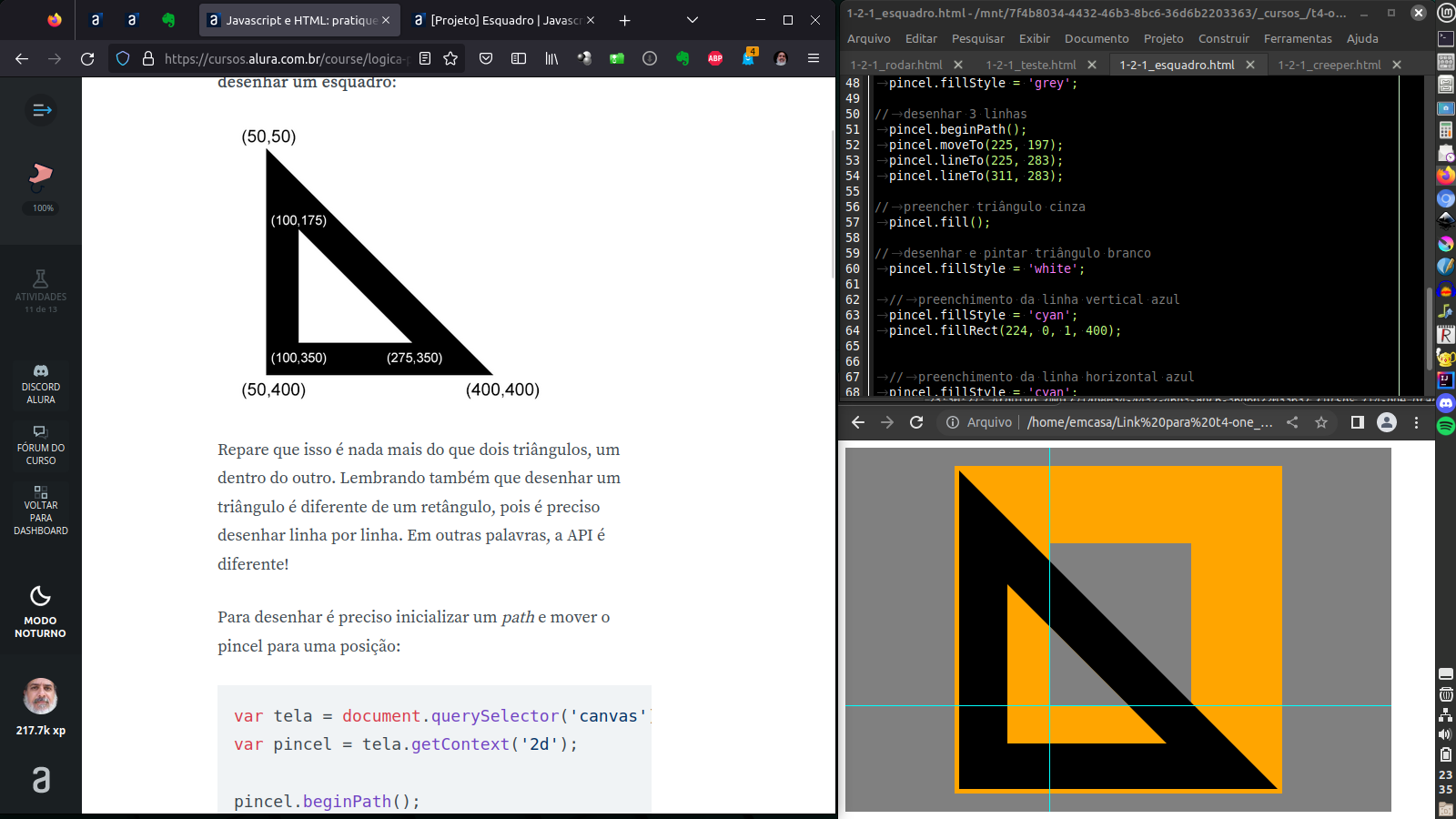Go back in the Firefox window

pos(22,58)
